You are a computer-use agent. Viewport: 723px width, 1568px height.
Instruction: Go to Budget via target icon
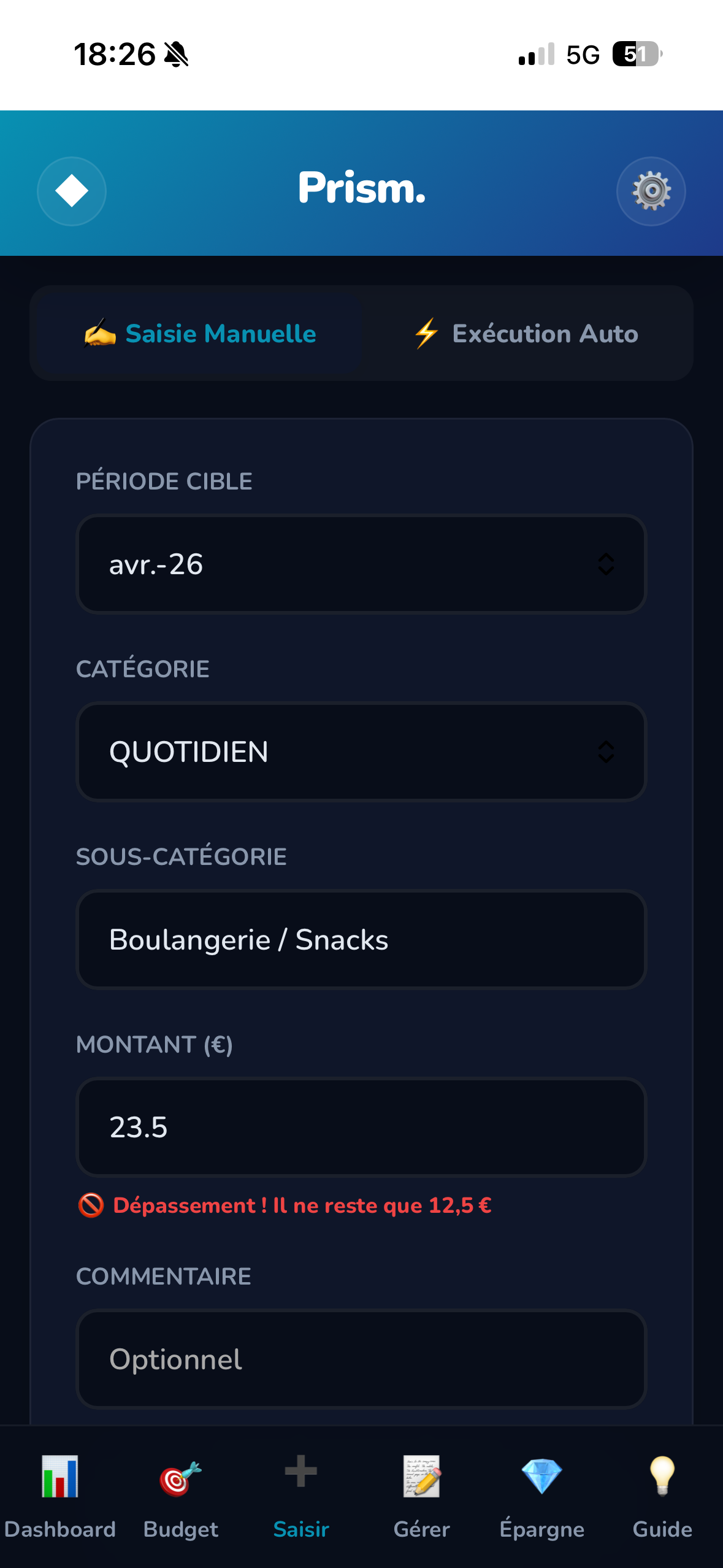click(180, 1478)
